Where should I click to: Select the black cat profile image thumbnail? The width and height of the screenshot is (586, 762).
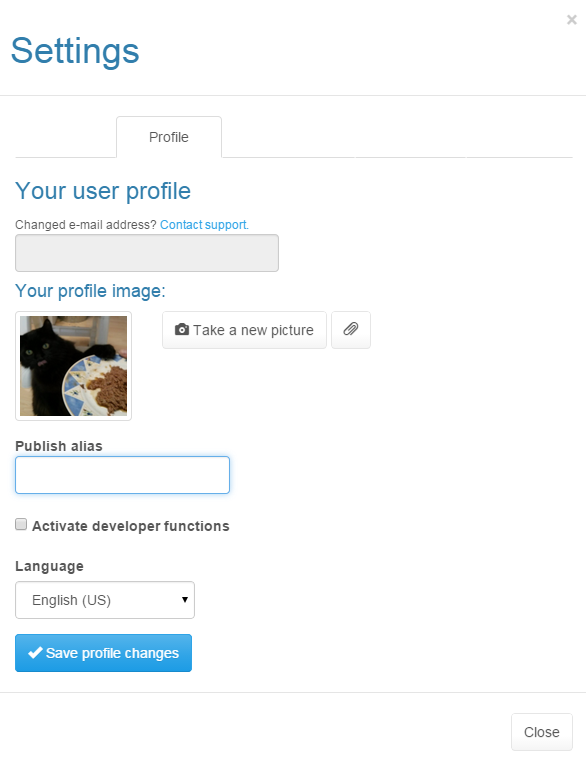(73, 366)
